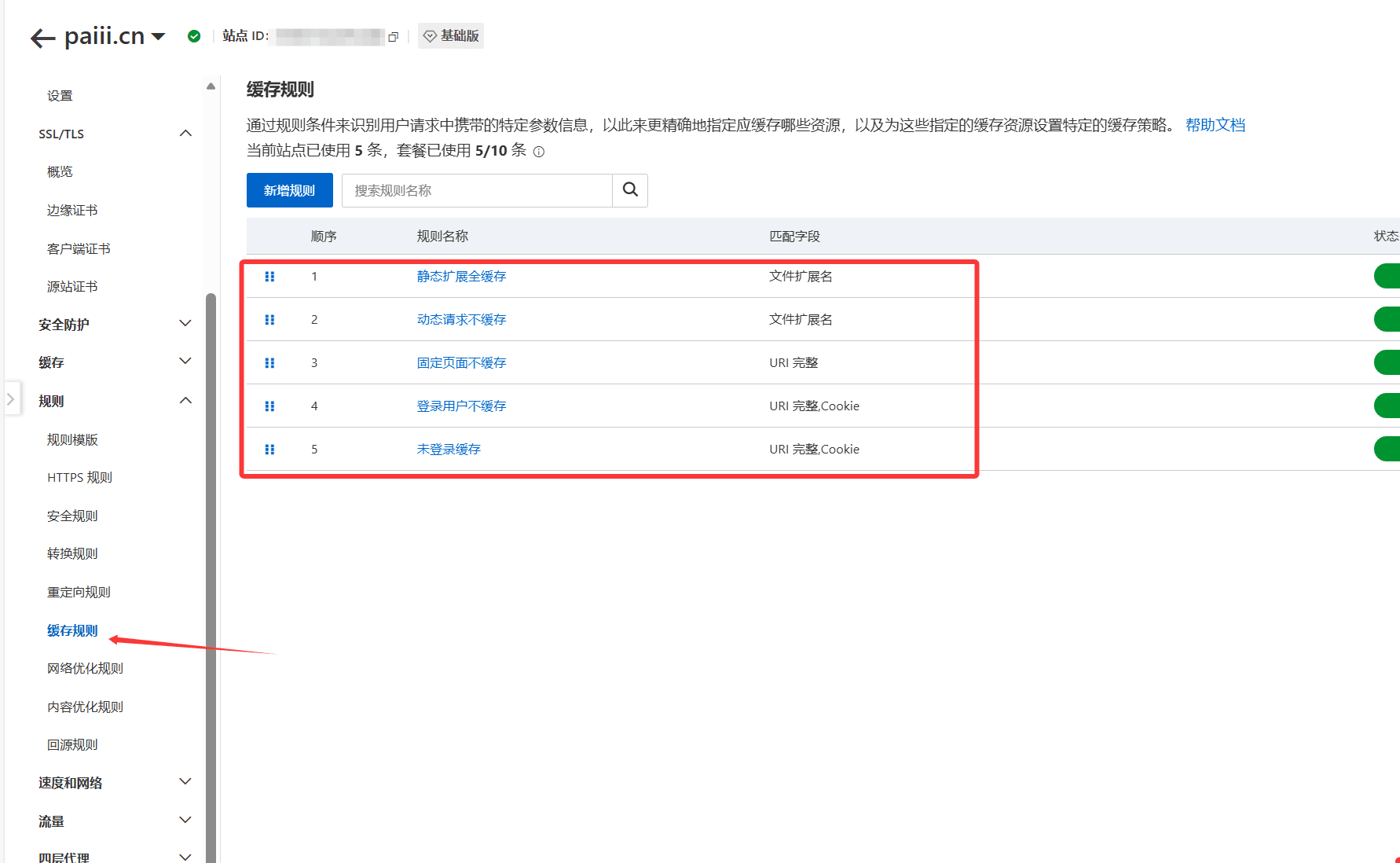
Task: Click the search magnifier icon
Action: pos(630,190)
